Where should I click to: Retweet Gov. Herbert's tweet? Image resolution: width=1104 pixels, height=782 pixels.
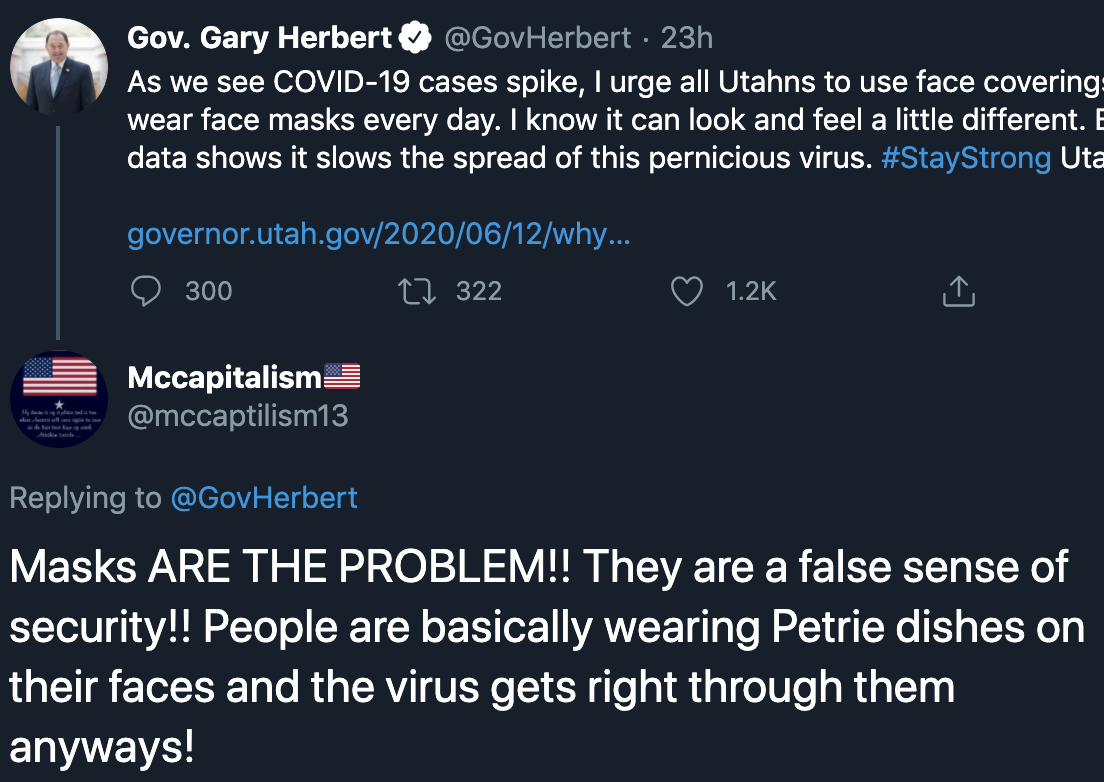(411, 291)
